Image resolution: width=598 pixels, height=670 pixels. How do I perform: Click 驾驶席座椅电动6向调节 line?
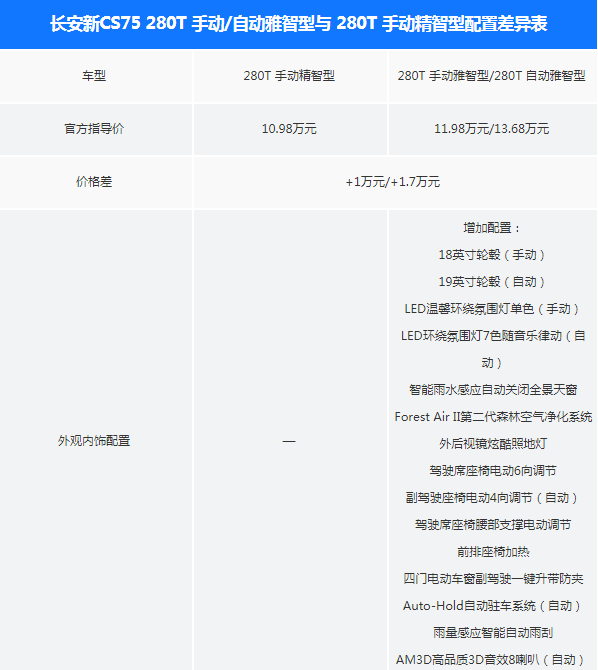493,470
